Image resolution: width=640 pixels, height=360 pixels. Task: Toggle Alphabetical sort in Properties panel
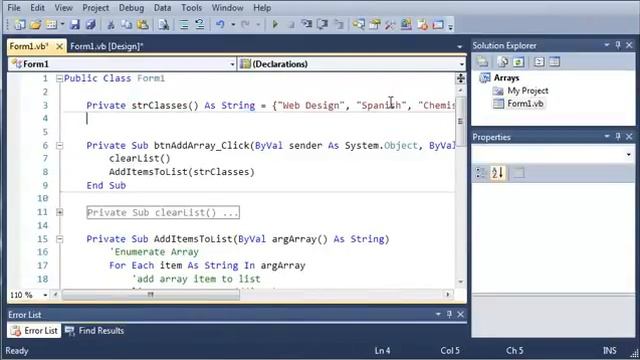pyautogui.click(x=497, y=173)
